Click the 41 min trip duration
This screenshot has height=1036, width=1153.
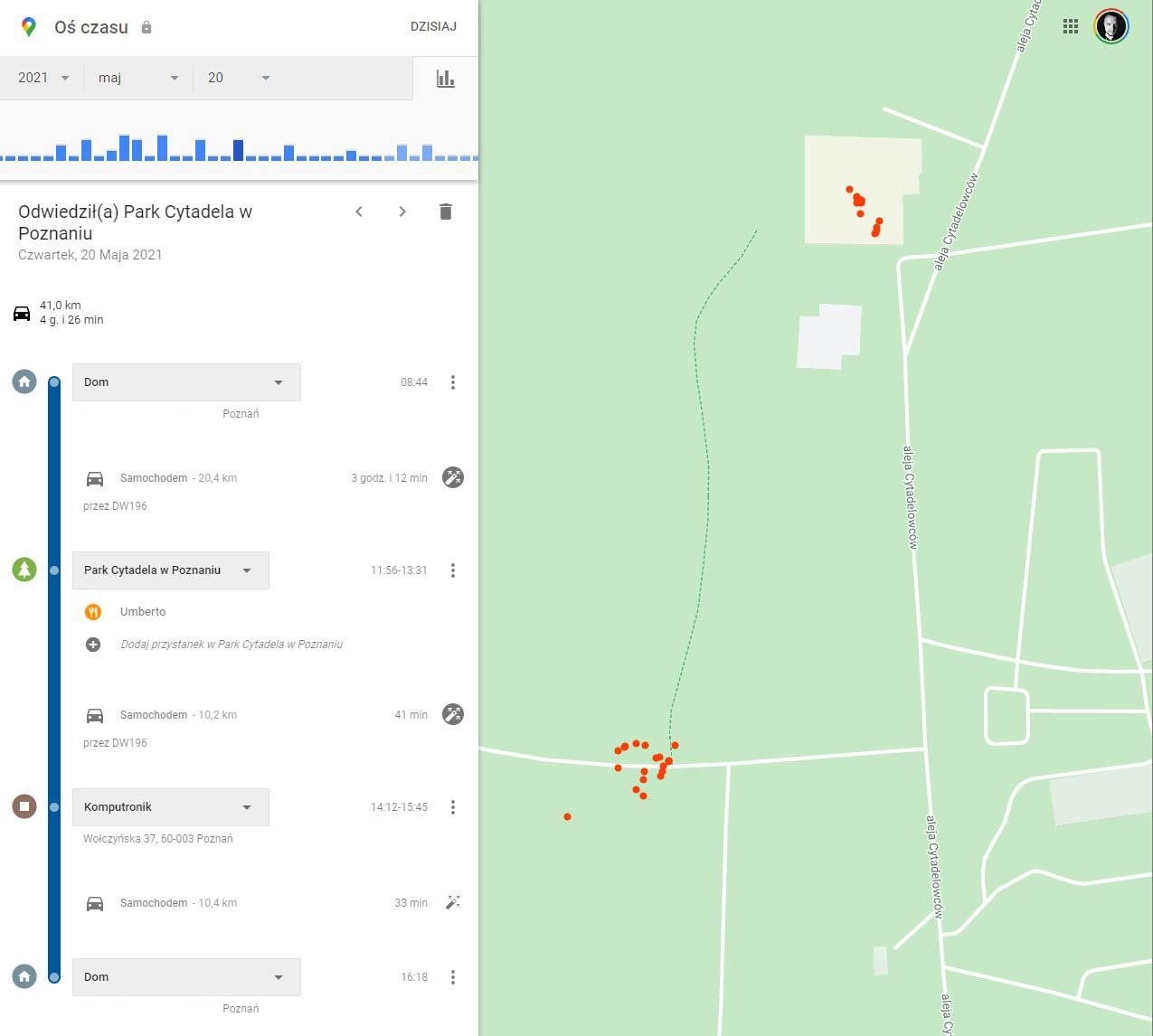click(411, 715)
